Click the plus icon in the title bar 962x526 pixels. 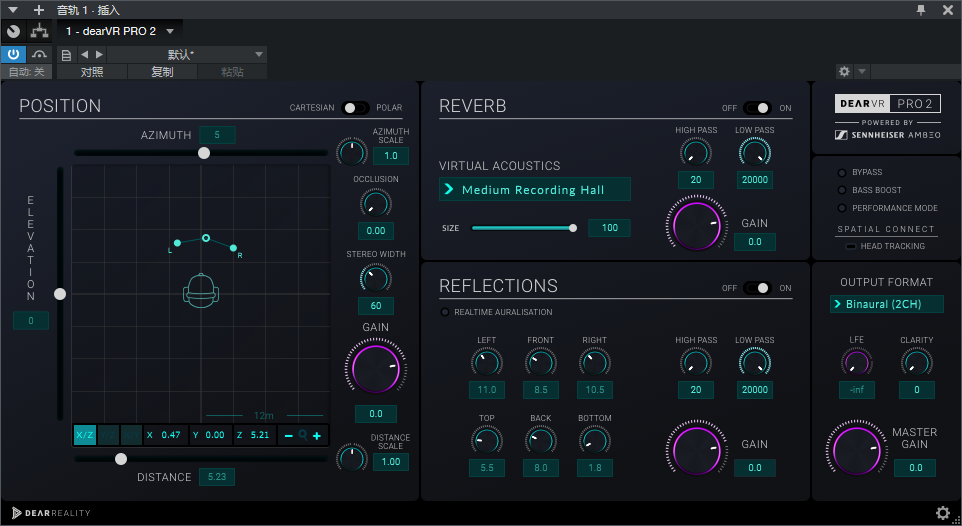(x=39, y=10)
